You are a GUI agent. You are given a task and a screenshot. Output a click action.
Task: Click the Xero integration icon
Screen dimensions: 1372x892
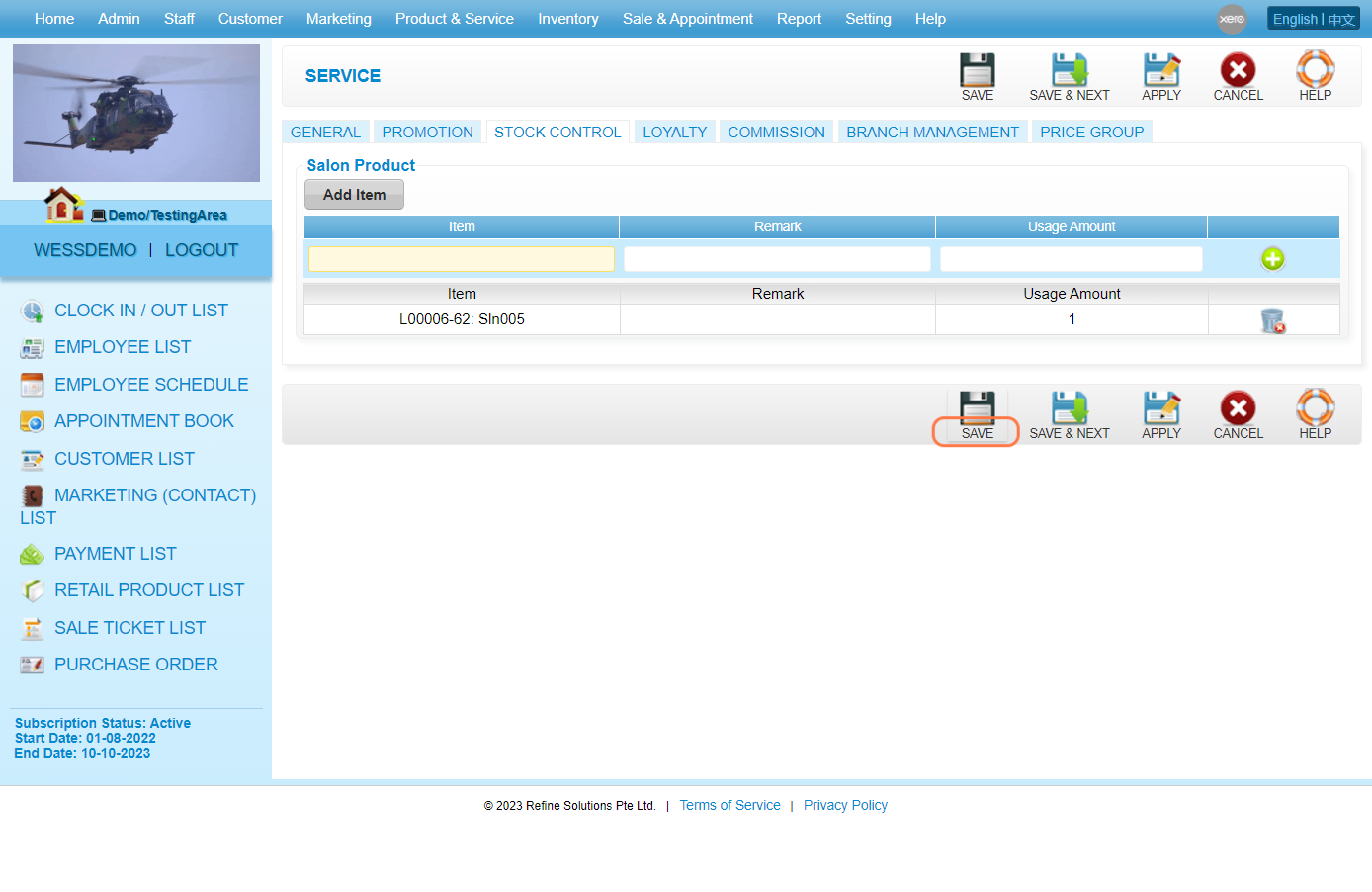coord(1232,19)
